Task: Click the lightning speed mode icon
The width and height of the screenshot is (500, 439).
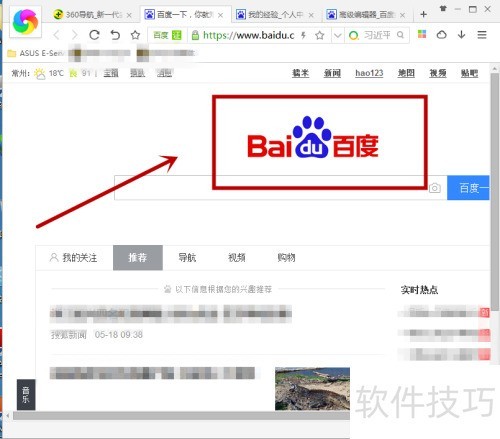Action: (303, 35)
